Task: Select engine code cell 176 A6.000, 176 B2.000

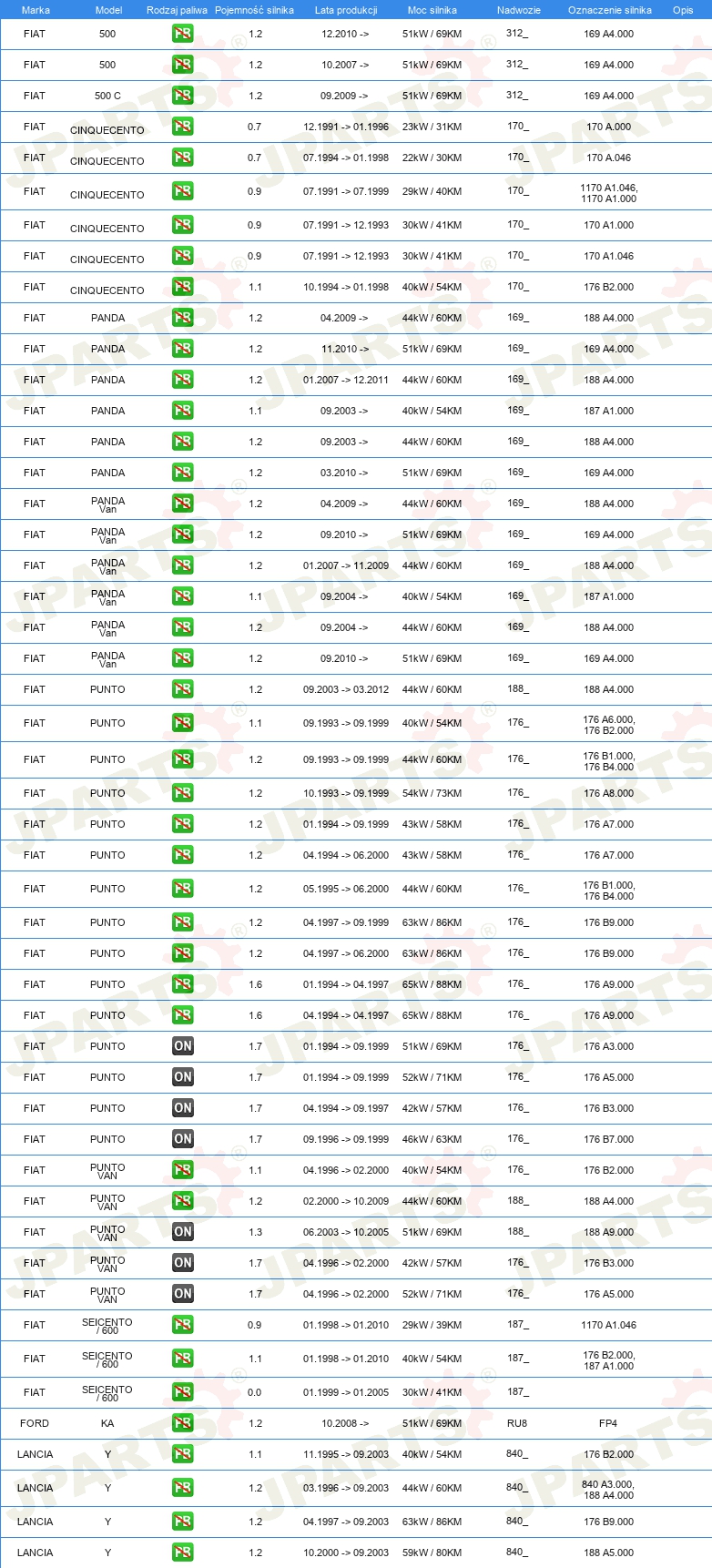Action: point(609,725)
